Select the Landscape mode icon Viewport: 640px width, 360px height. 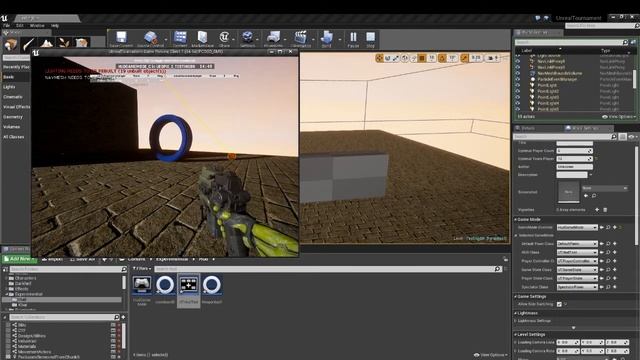(x=46, y=43)
